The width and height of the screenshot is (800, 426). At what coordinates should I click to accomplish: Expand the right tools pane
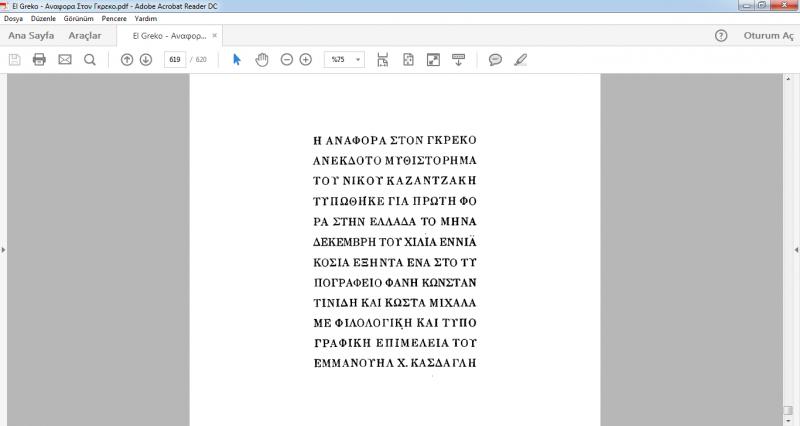click(x=796, y=249)
